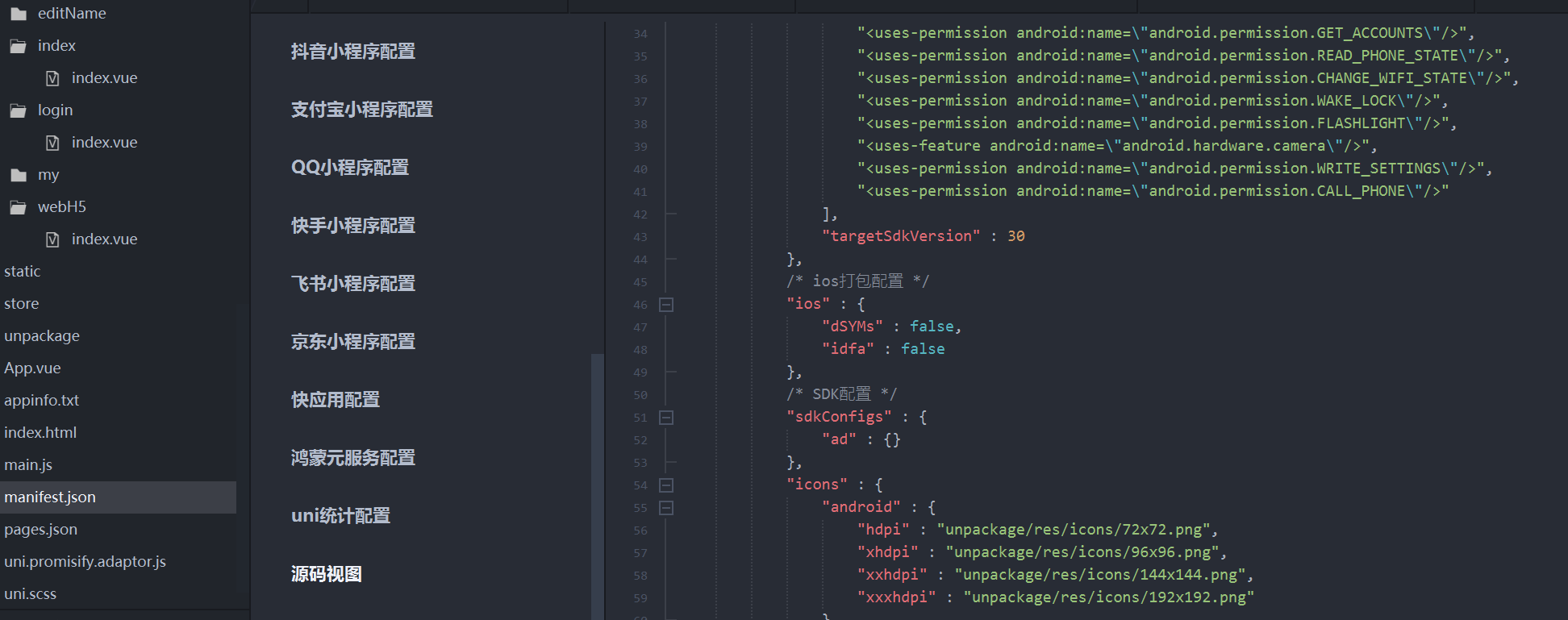
Task: Open the uni.scss file
Action: pos(30,594)
